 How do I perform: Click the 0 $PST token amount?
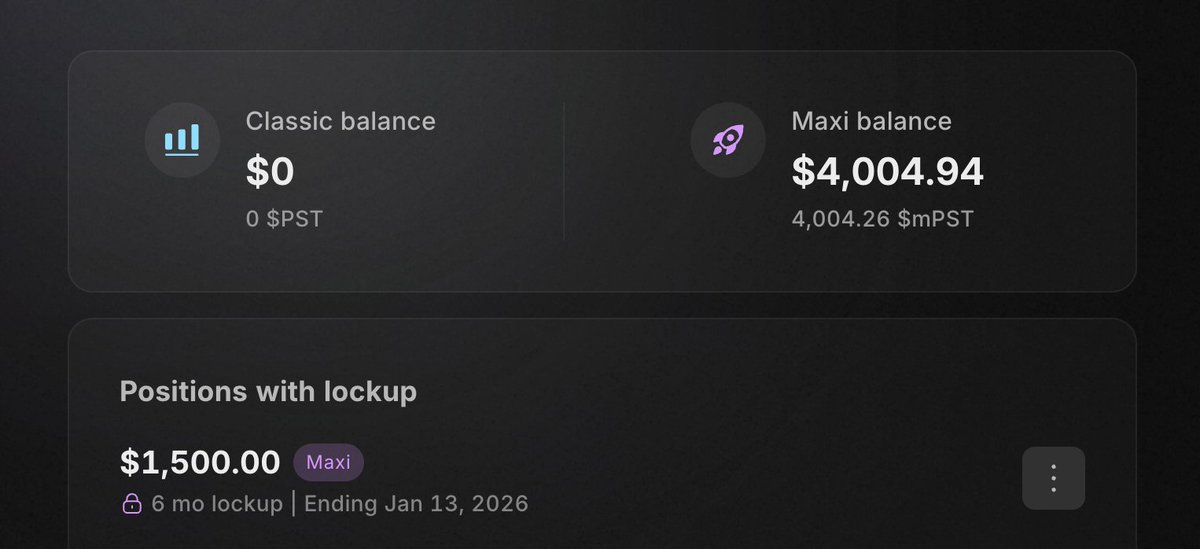(285, 218)
